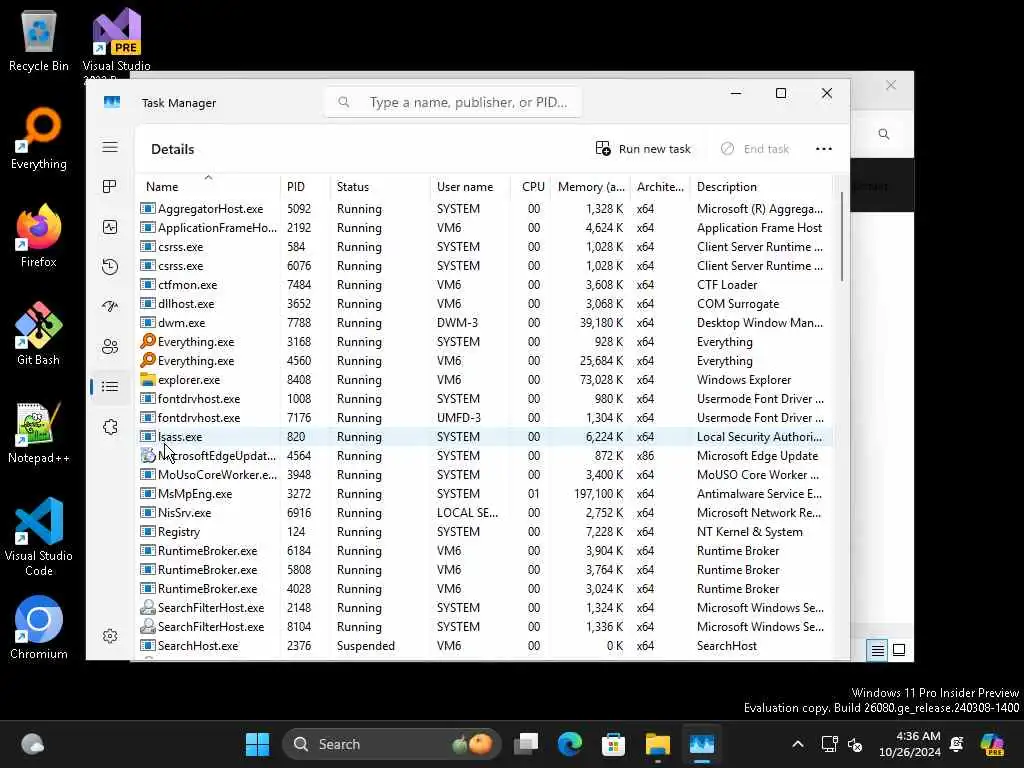
Task: Open Task Manager Settings gear
Action: [x=110, y=636]
